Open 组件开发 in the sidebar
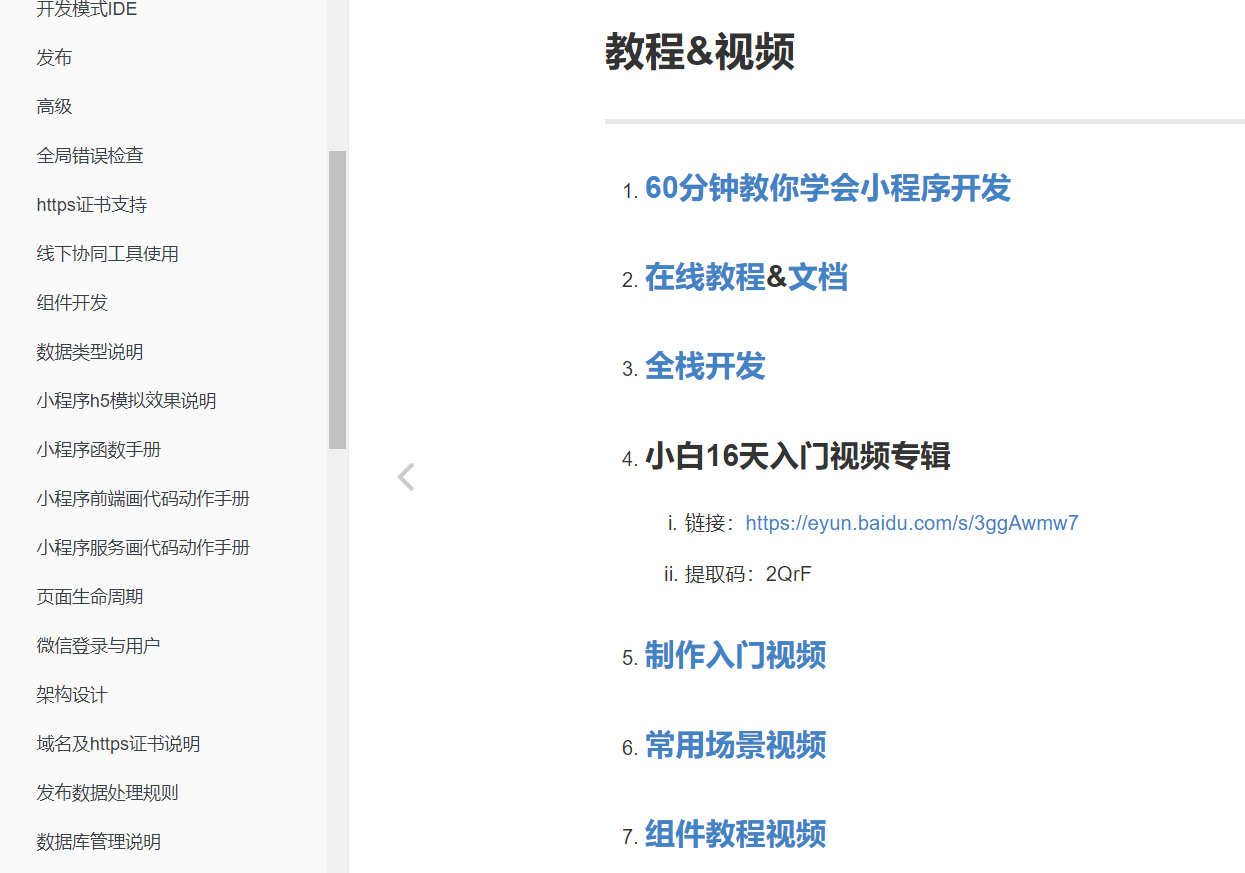This screenshot has width=1245, height=873. tap(72, 303)
